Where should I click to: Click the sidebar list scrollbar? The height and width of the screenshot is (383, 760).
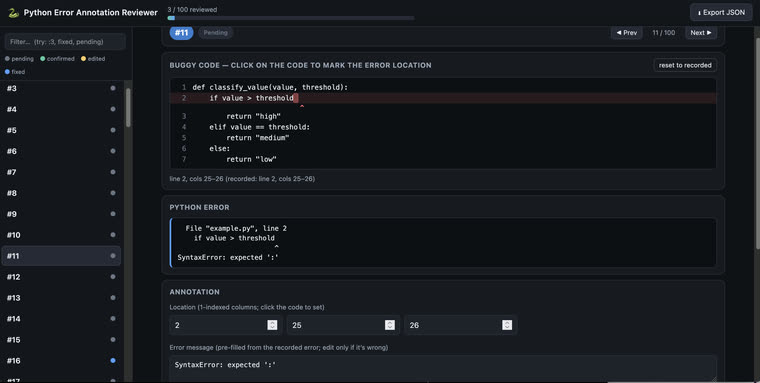128,108
